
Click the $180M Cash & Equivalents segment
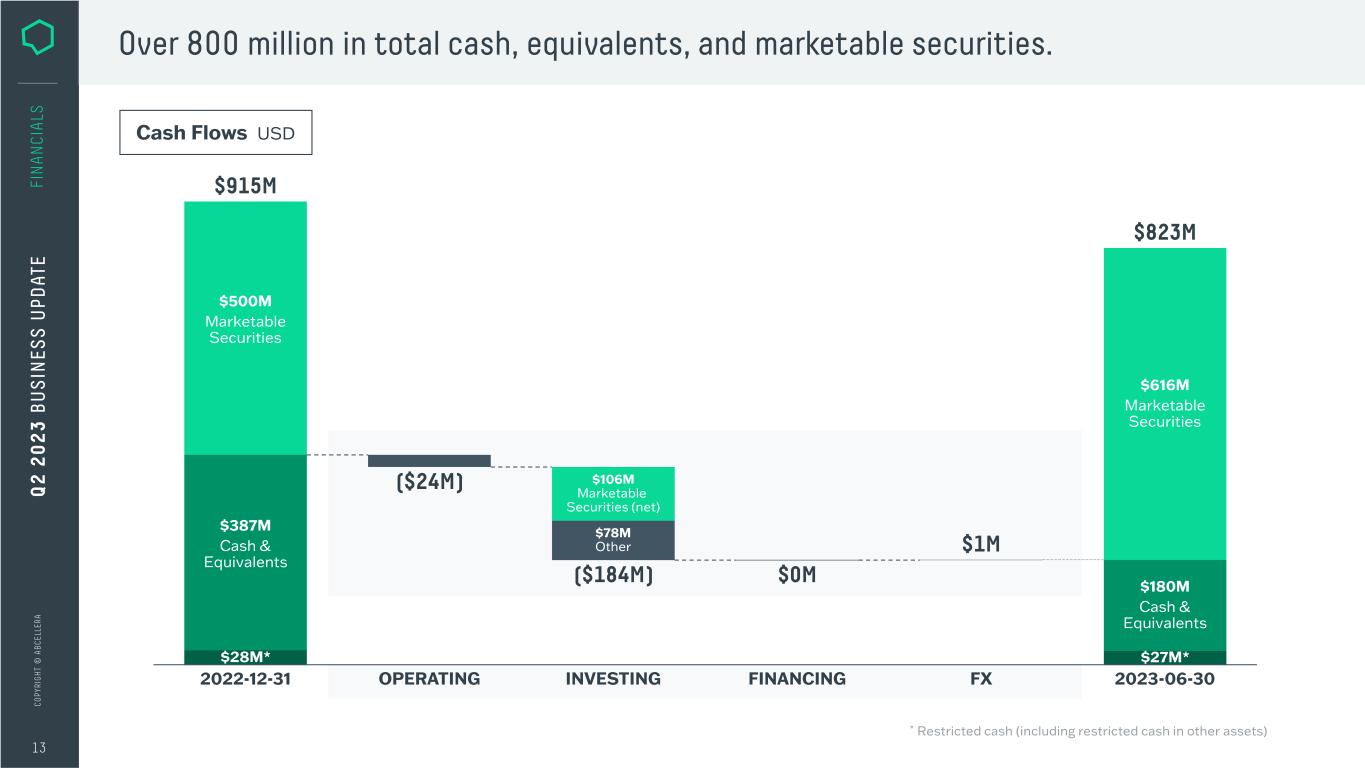click(1164, 605)
